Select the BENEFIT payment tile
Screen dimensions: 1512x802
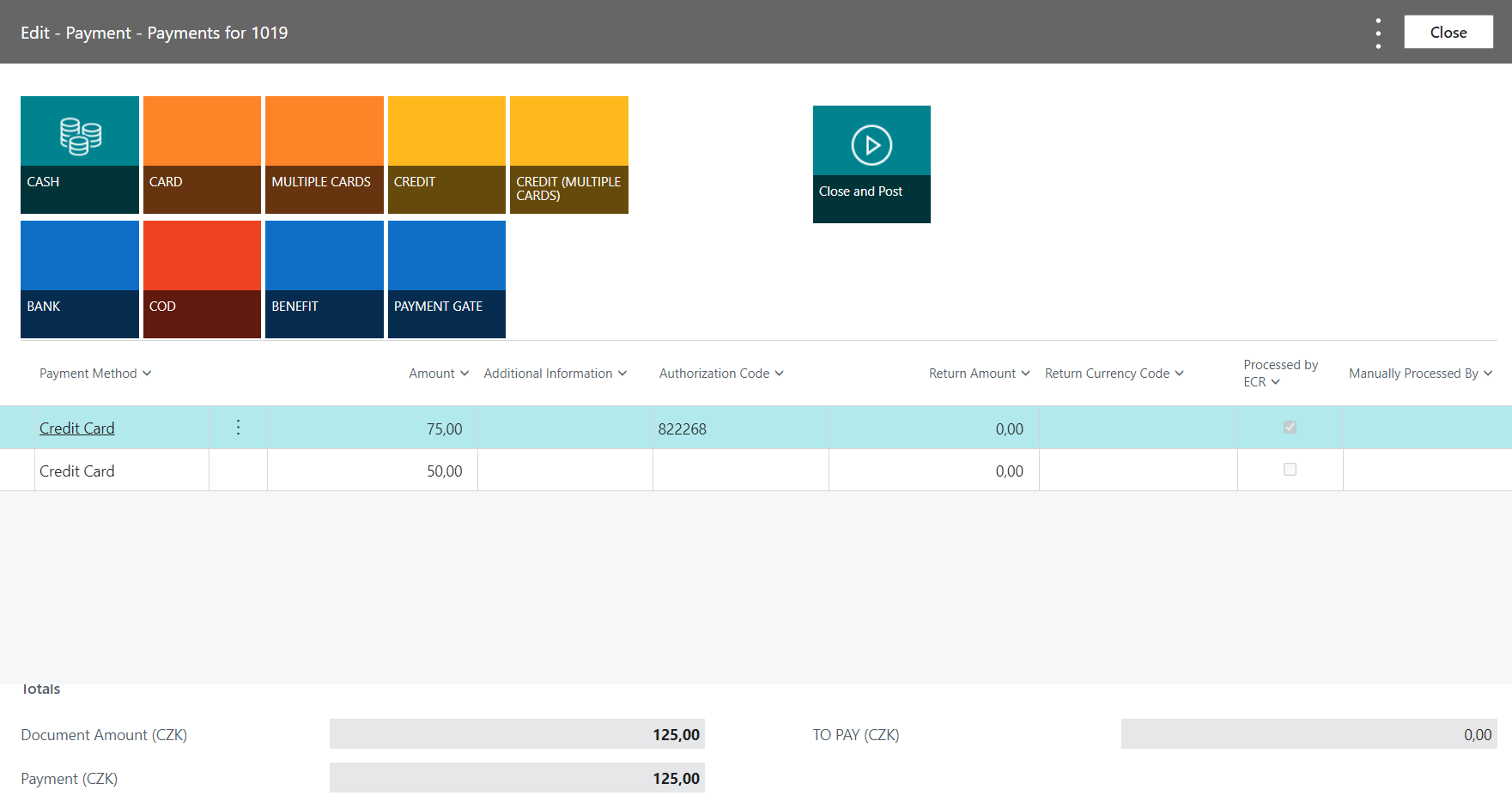[x=325, y=279]
